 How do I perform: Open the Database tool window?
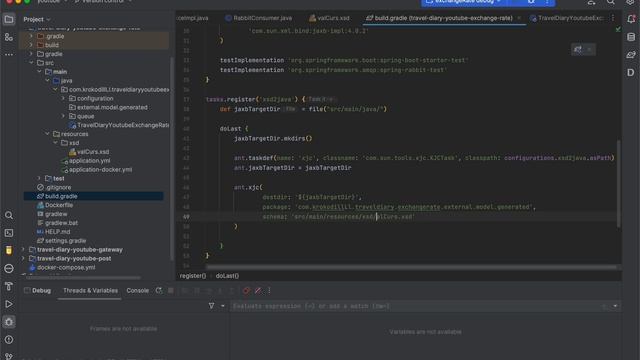tap(631, 37)
